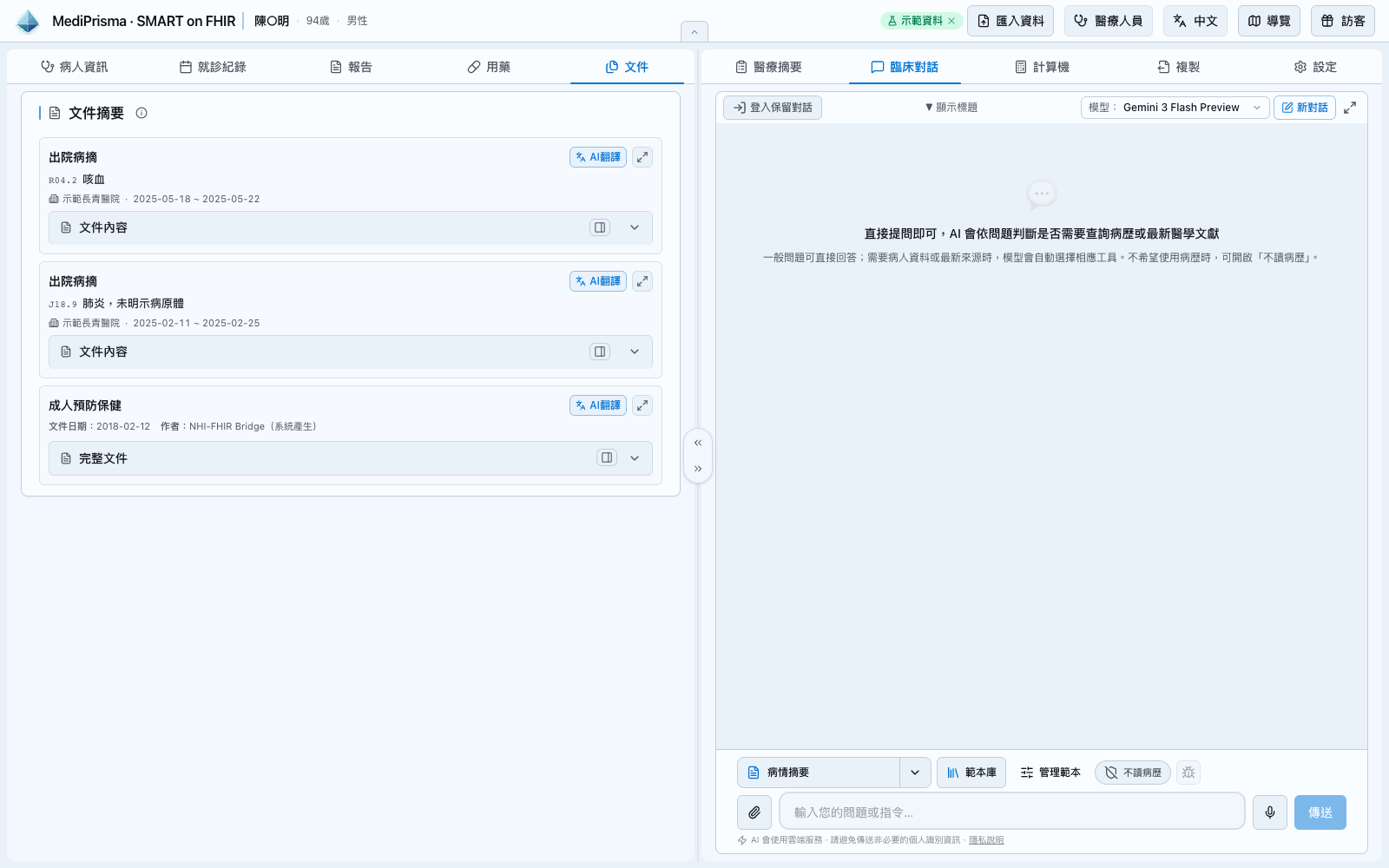Viewport: 1389px width, 868px height.
Task: Click 登入保留對話 button
Action: coord(773,108)
